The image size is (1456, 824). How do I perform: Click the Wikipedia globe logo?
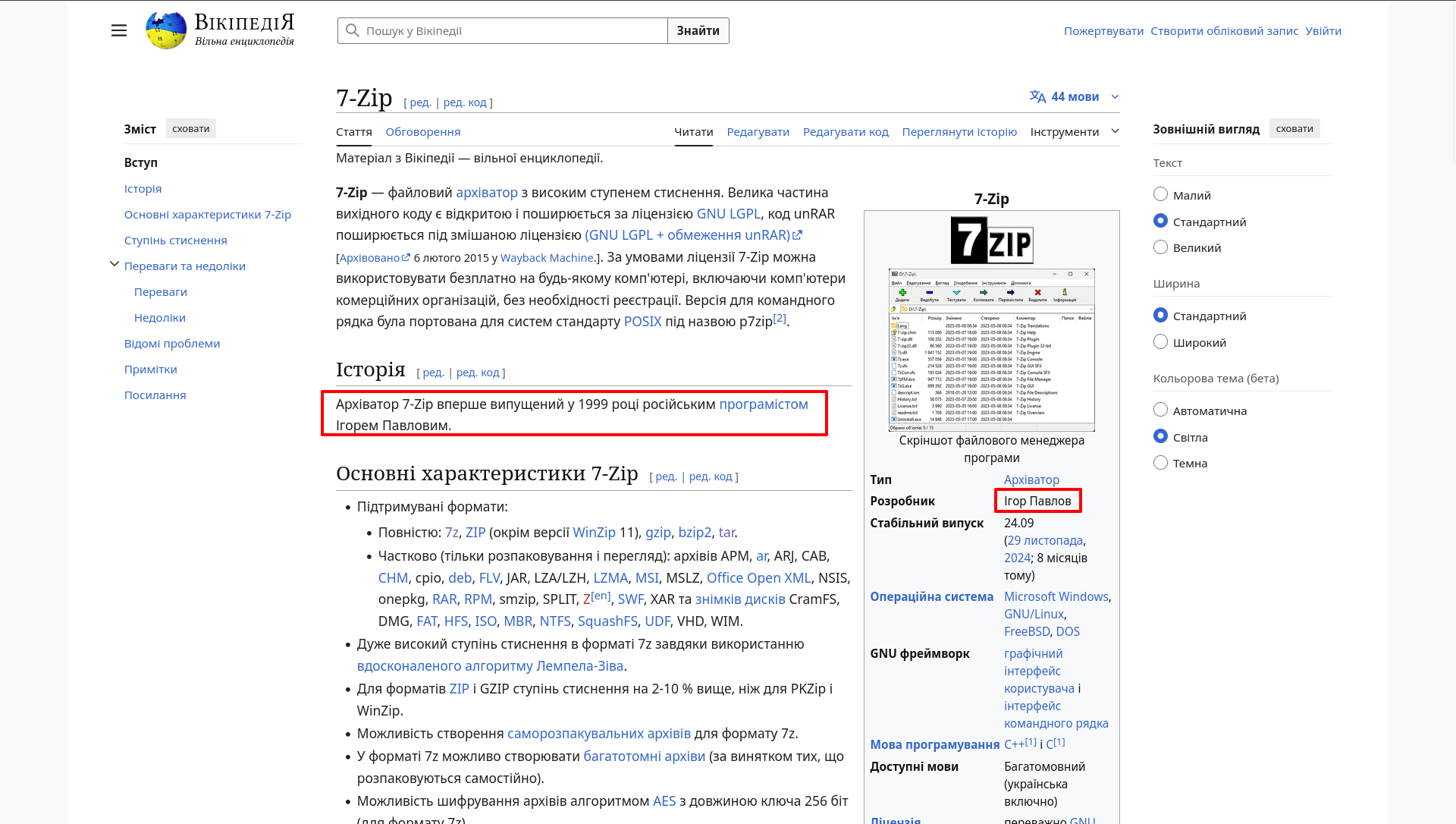coord(166,30)
